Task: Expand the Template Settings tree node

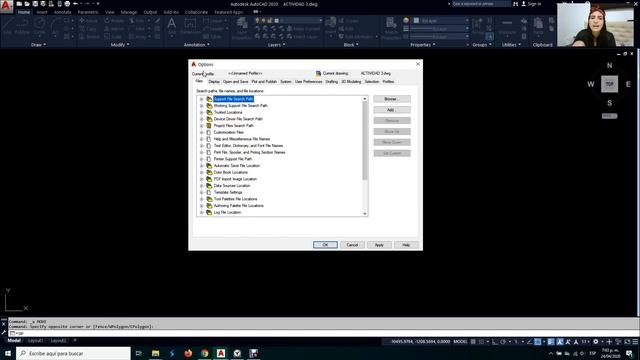Action: pyautogui.click(x=201, y=192)
